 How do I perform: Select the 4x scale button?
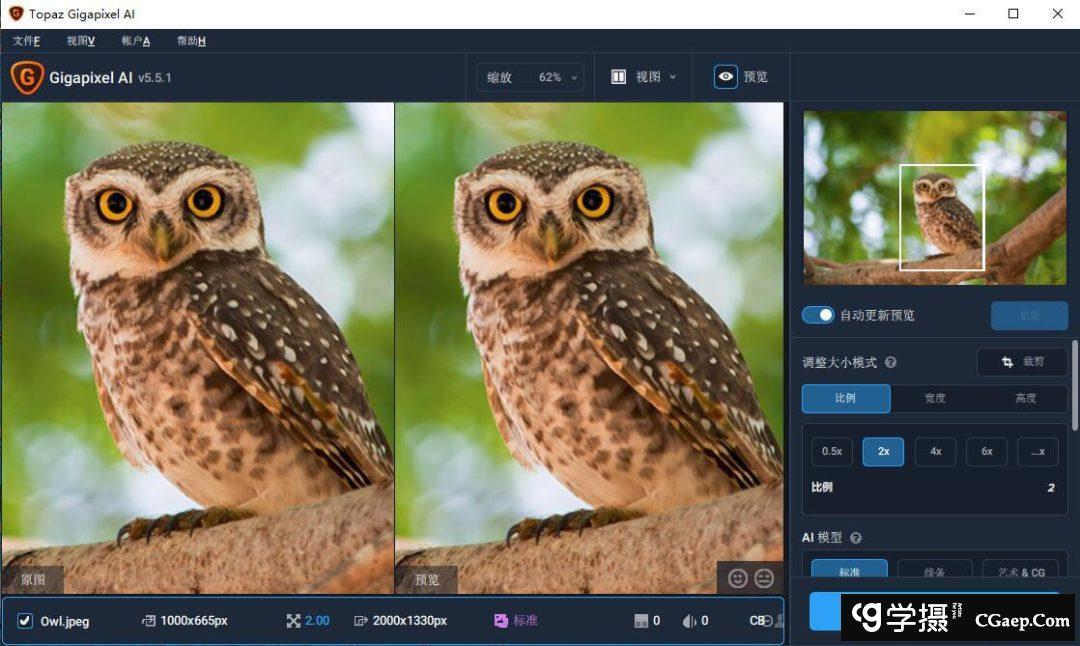935,451
